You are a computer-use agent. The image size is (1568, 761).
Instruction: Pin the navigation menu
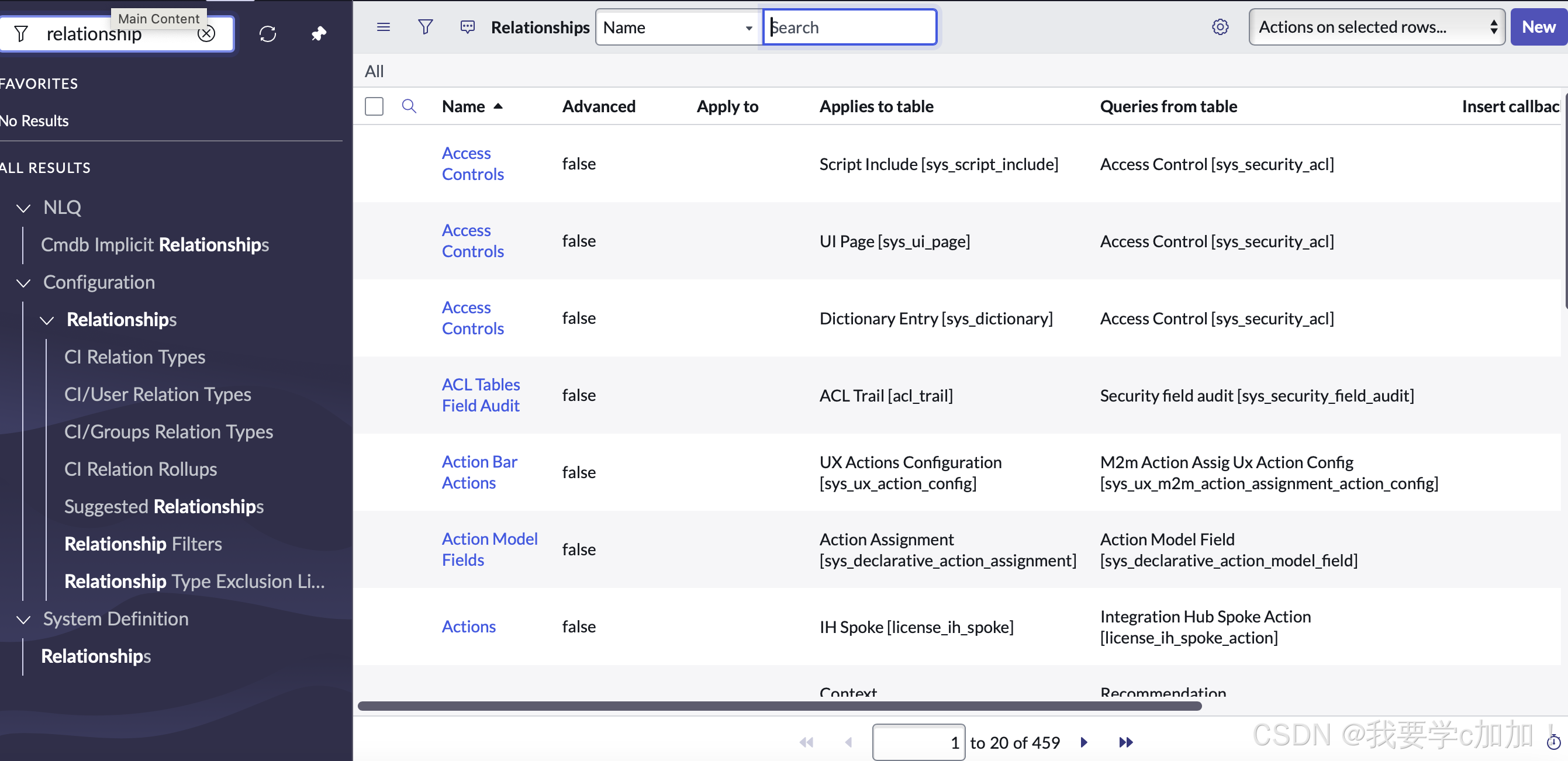[319, 33]
